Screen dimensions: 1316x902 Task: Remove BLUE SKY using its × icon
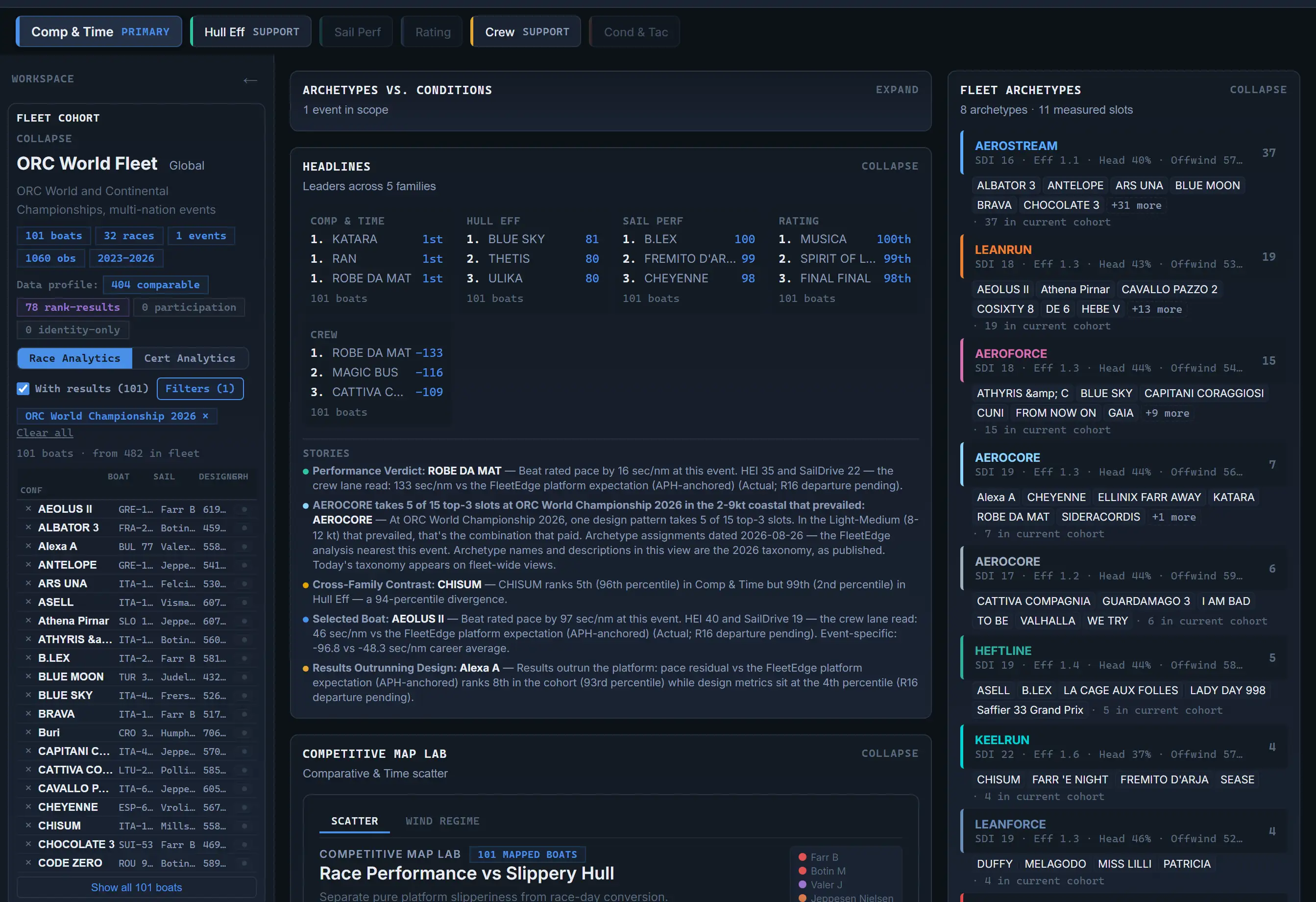tap(28, 695)
